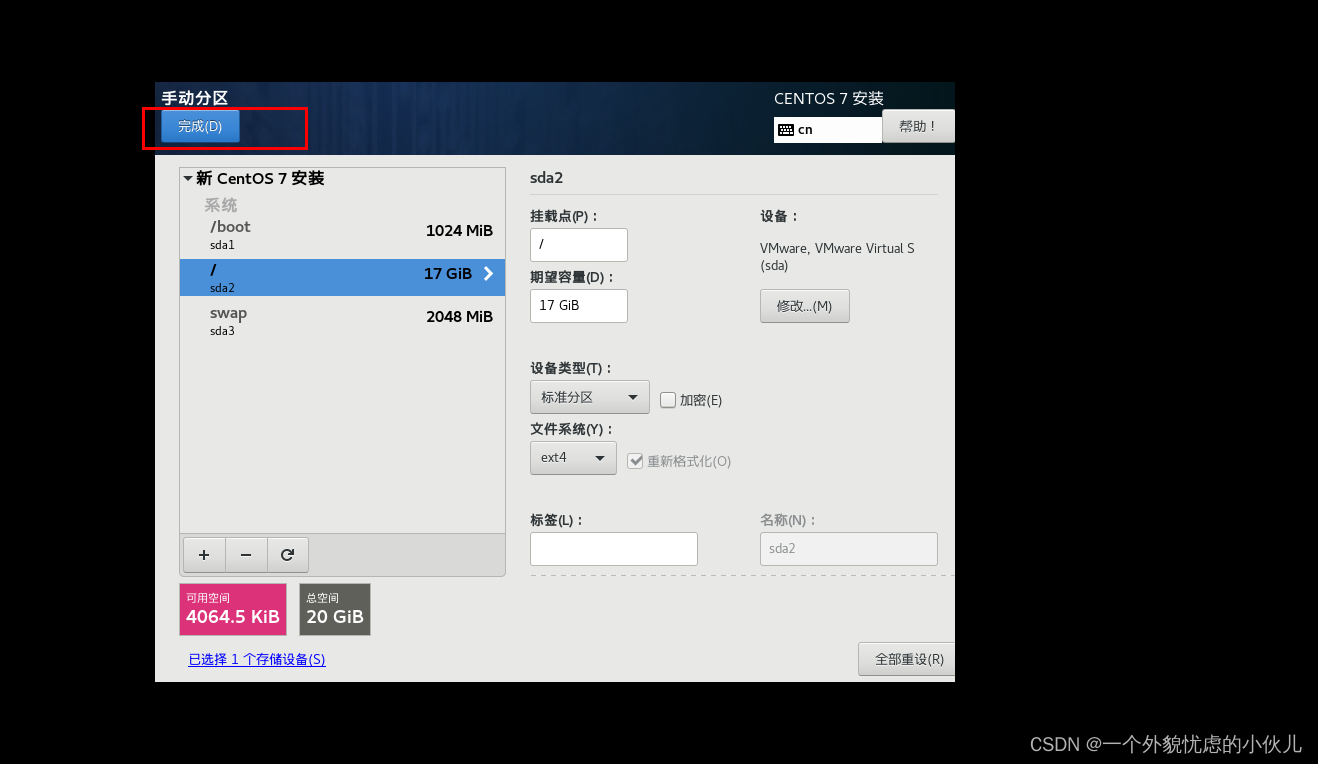Toggle the 重新格式化(O) reformat checkbox

coord(635,461)
